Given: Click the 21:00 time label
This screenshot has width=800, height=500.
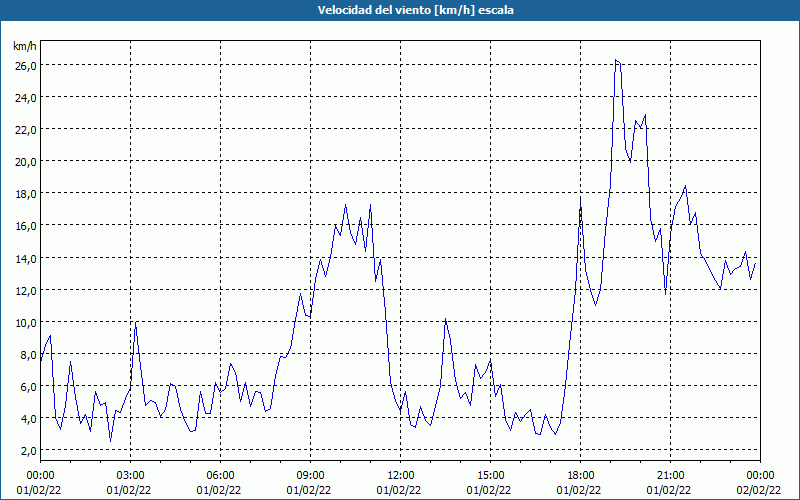Looking at the screenshot, I should click(670, 476).
